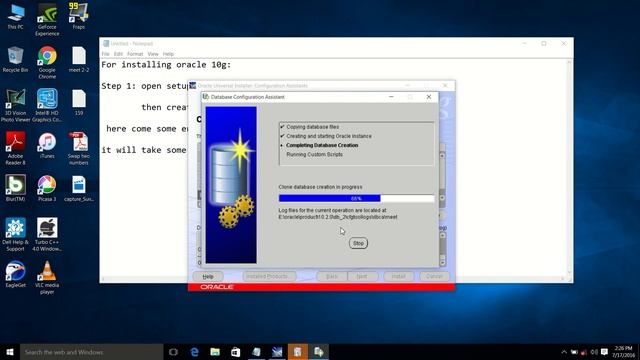The height and width of the screenshot is (360, 640).
Task: Open EagleGet desktop shortcut
Action: [16, 275]
